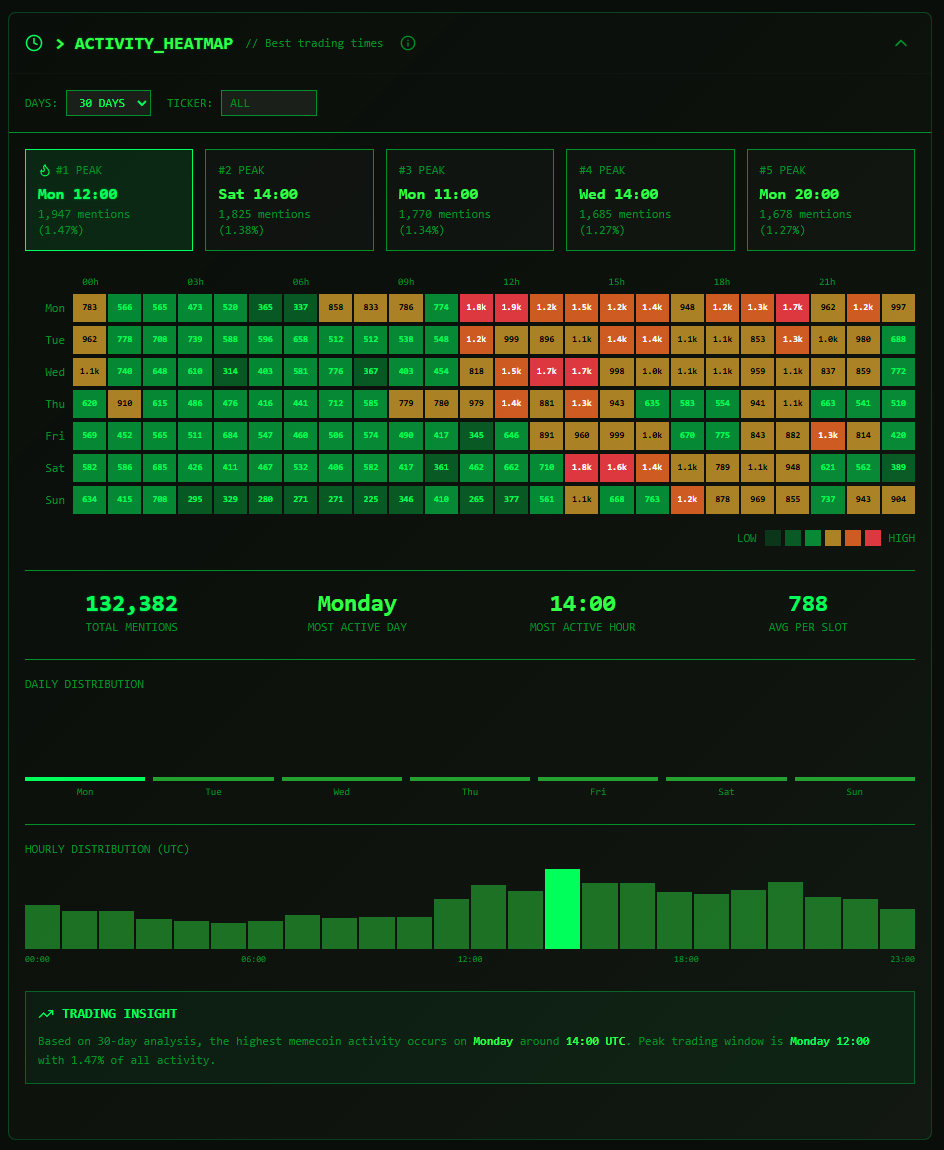Click the Thu row 910 heatmap cell
Viewport: 944px width, 1150px height.
coord(125,404)
